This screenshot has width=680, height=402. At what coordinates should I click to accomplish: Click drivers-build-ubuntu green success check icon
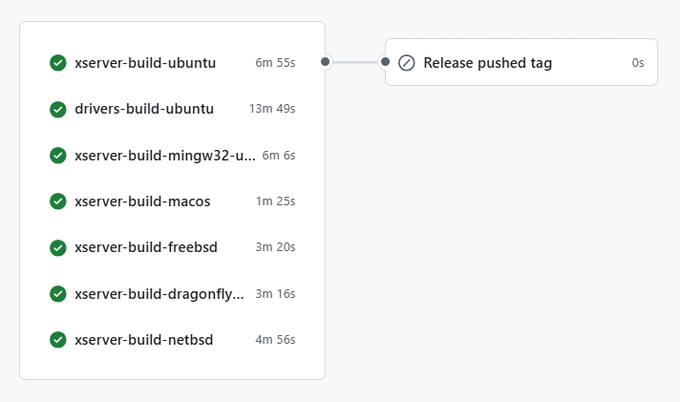[58, 109]
